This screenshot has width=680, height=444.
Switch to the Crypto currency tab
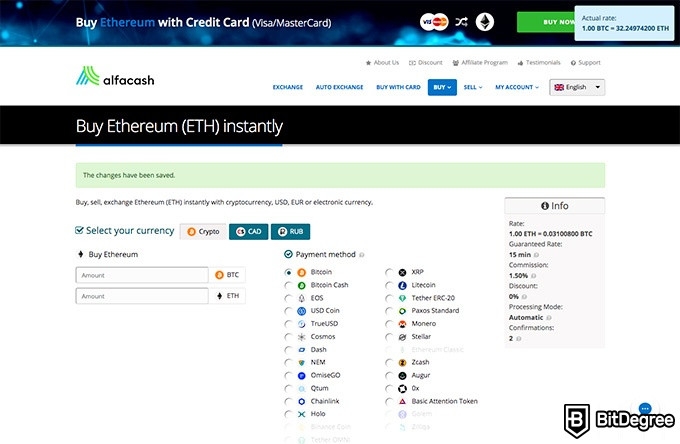[203, 232]
